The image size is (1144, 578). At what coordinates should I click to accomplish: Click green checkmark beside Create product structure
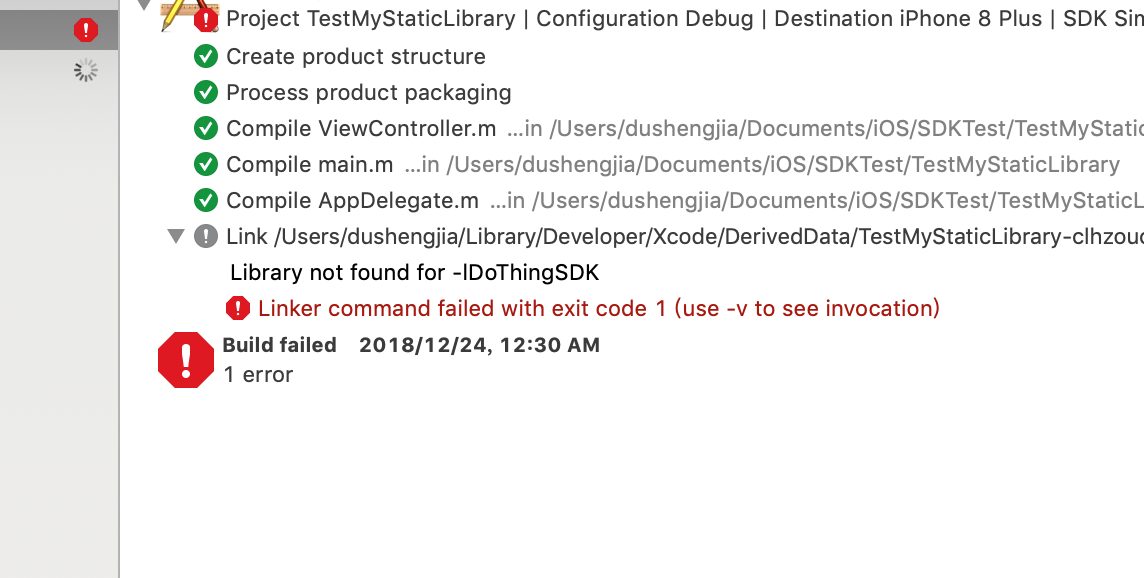[206, 56]
